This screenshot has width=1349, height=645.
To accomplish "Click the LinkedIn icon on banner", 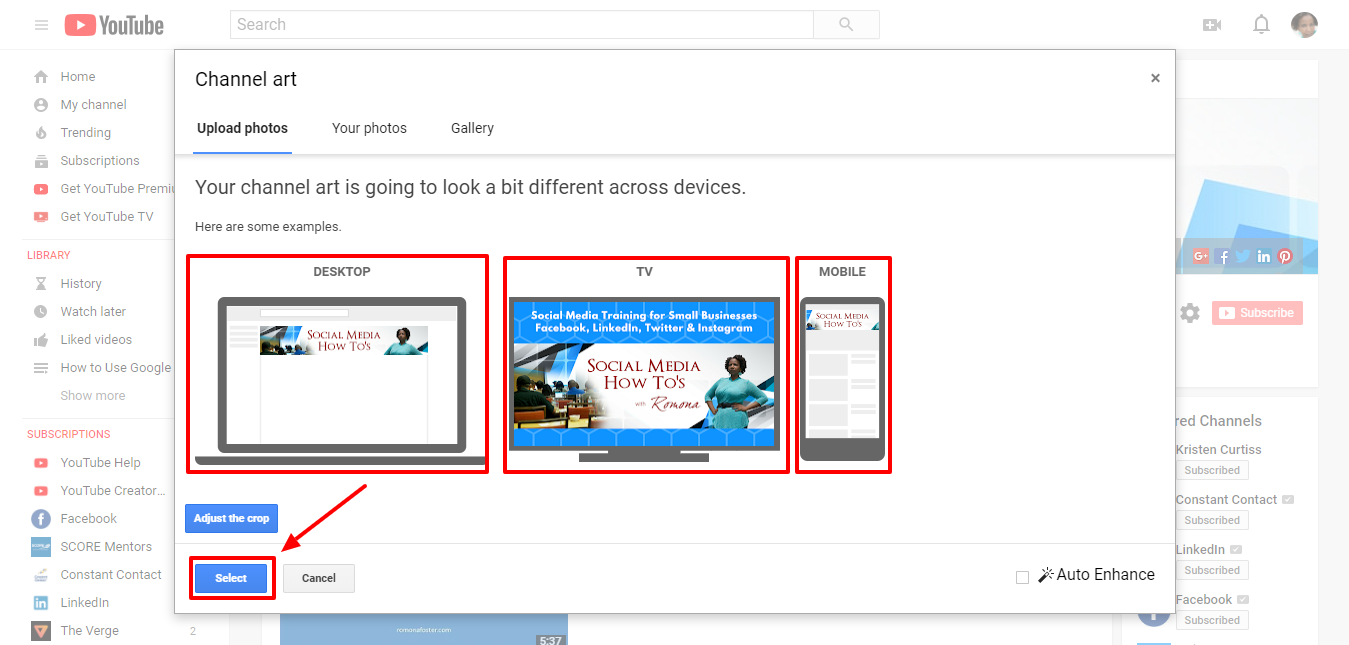I will (x=1264, y=257).
